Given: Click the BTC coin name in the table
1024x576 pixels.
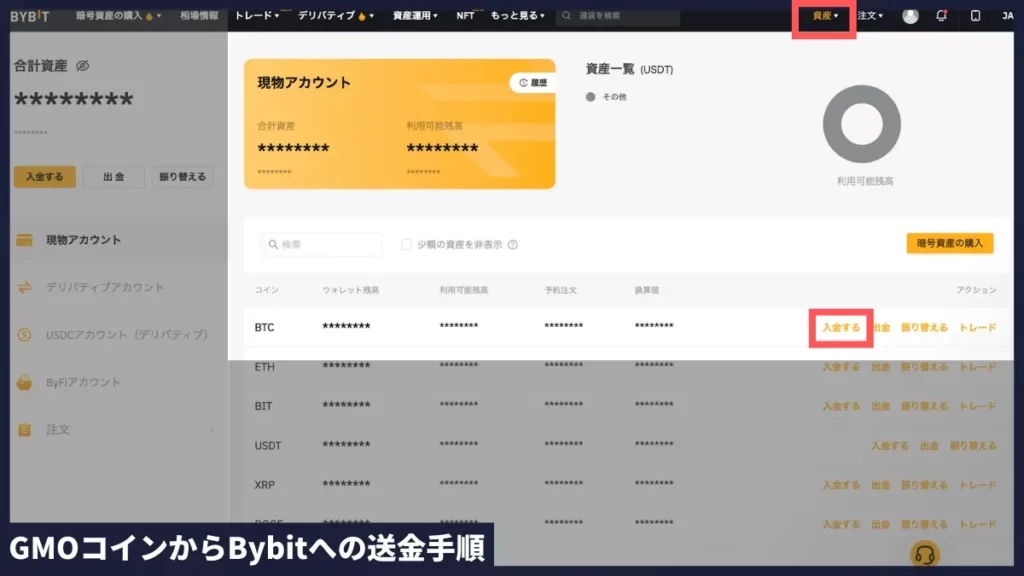Looking at the screenshot, I should [x=264, y=328].
